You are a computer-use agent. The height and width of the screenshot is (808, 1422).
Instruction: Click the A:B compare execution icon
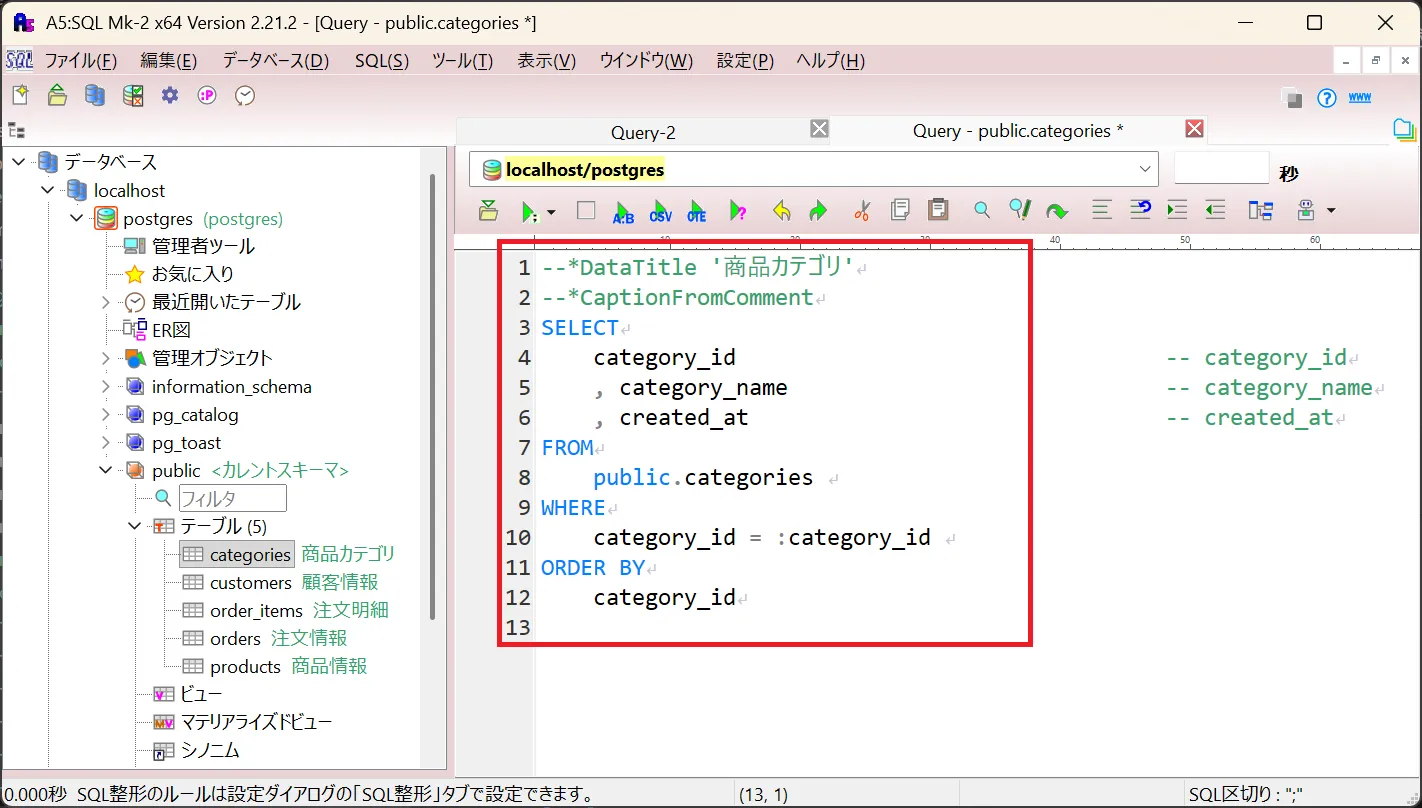point(624,211)
